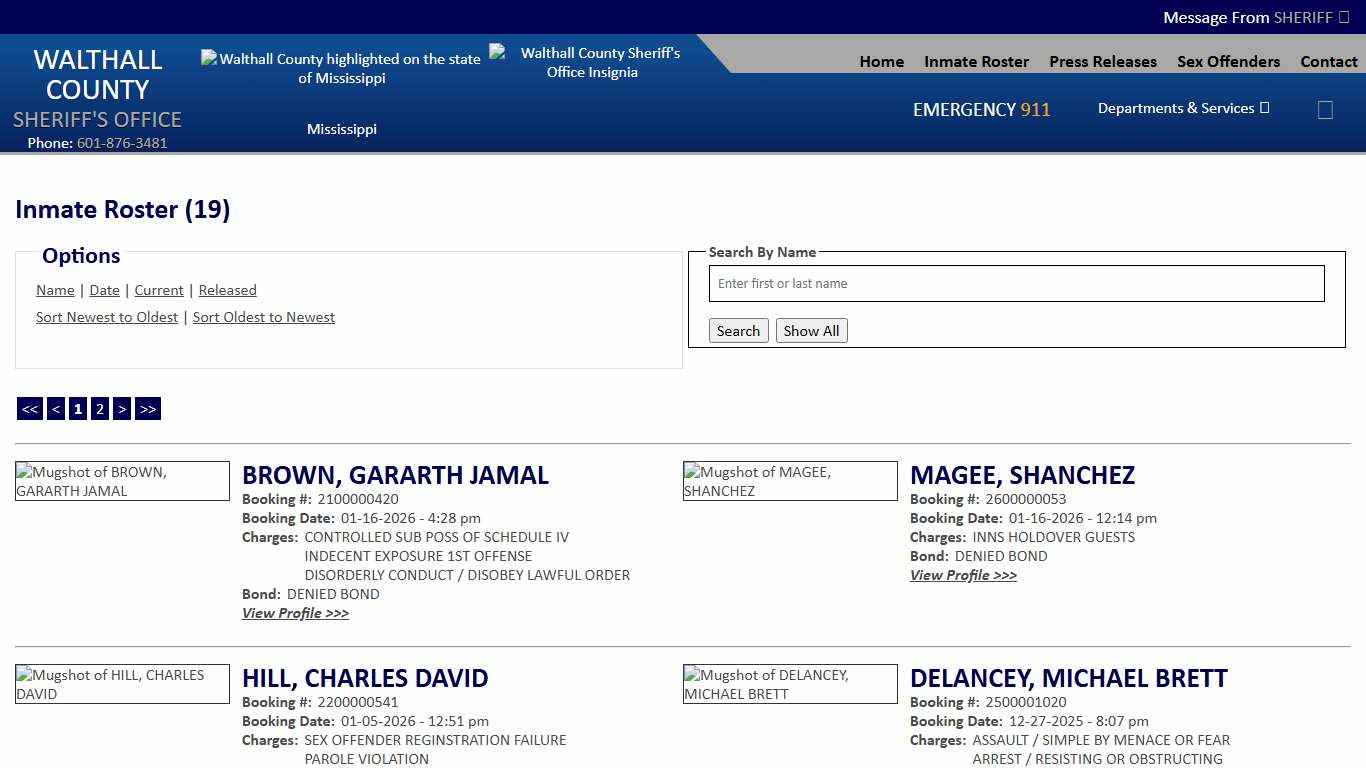This screenshot has width=1366, height=768.
Task: Switch roster to Current inmates only
Action: [x=158, y=290]
